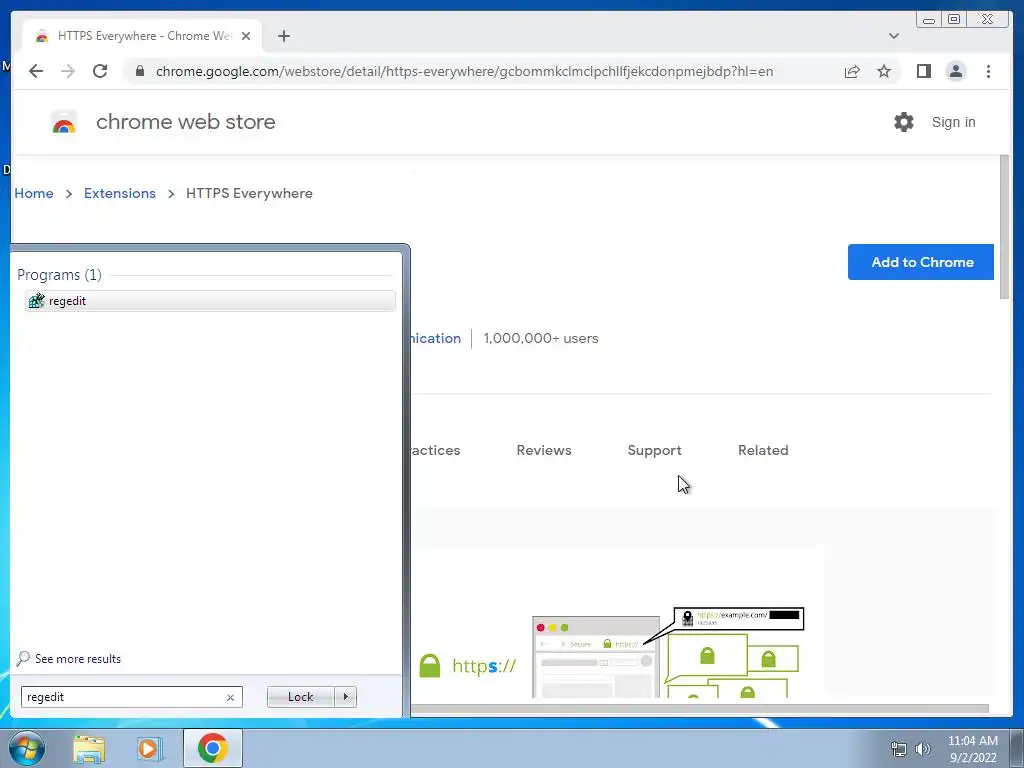
Task: Click the Sign in link
Action: click(x=953, y=122)
